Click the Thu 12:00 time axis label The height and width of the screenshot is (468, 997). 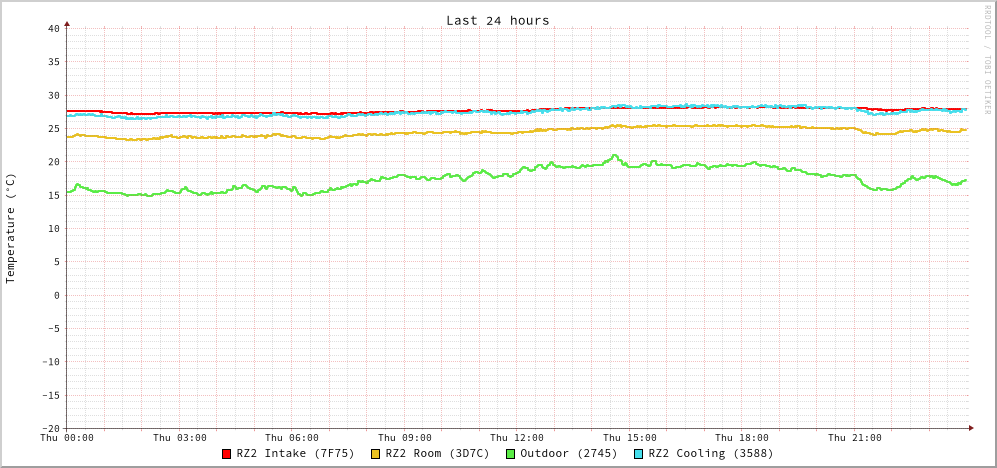tap(517, 438)
